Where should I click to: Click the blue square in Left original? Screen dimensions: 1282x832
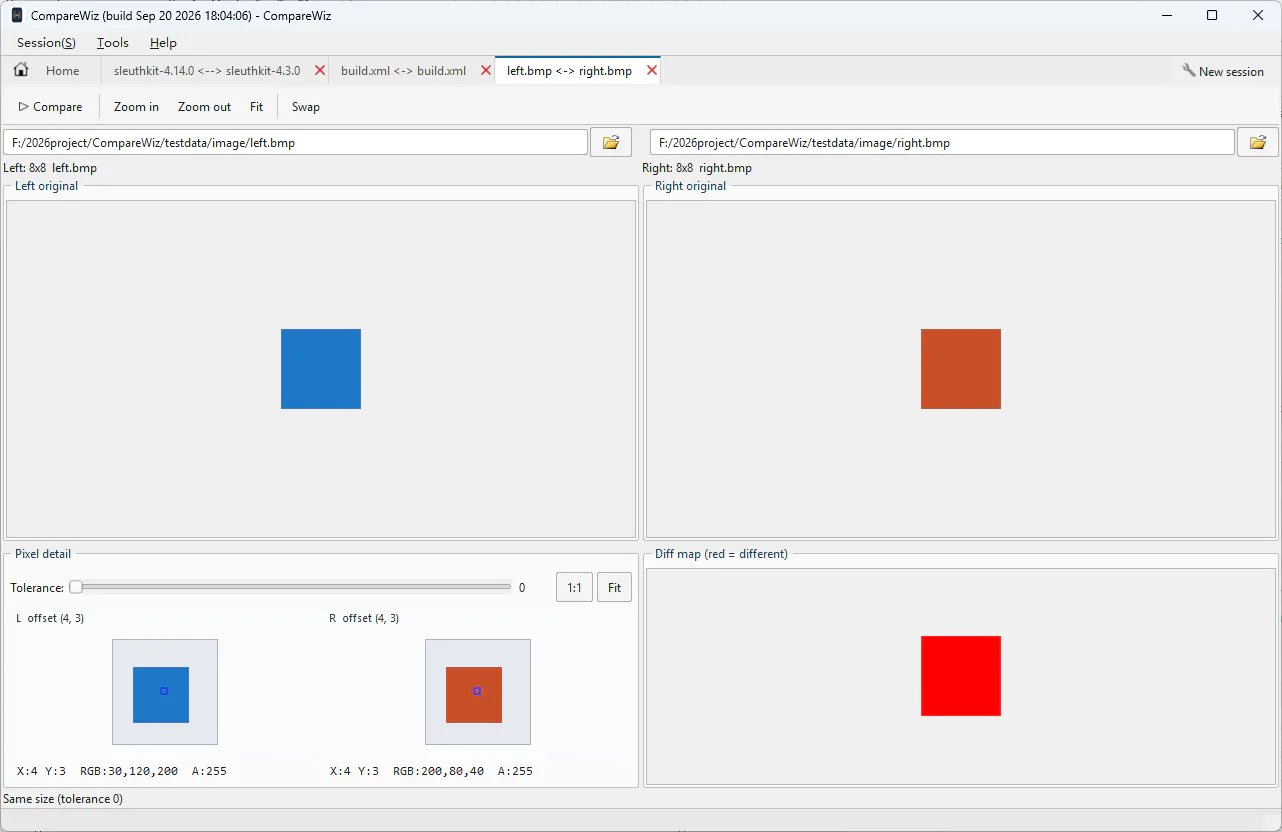[321, 369]
